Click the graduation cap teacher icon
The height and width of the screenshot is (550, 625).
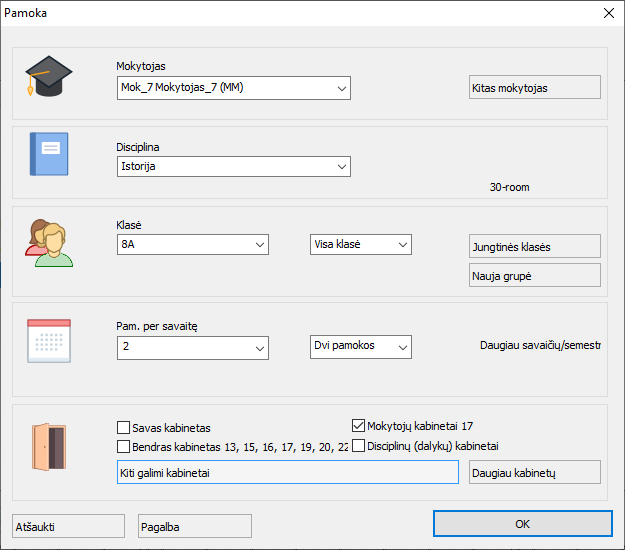(x=49, y=76)
